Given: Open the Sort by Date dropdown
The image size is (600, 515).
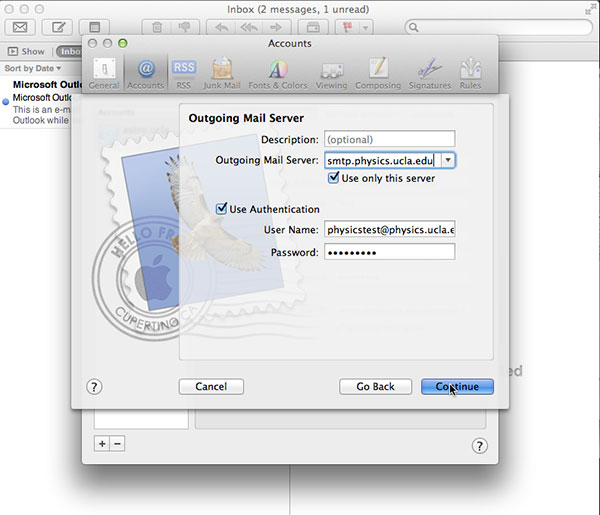Looking at the screenshot, I should (x=33, y=68).
